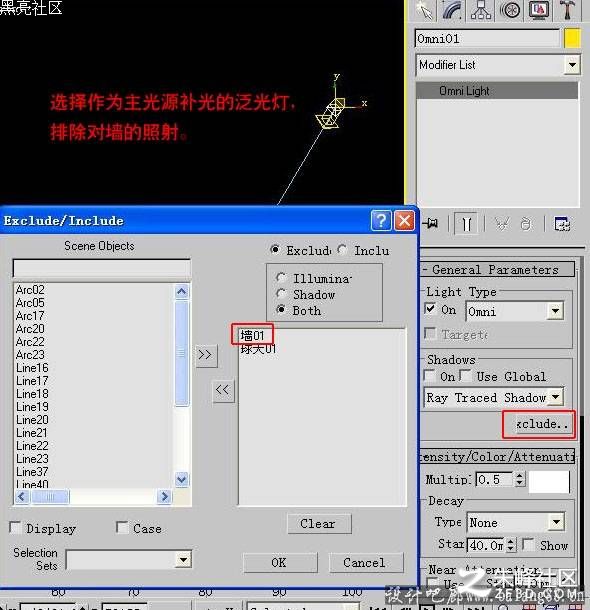Viewport: 590px width, 610px height.
Task: Open the Modify panel tab icon
Action: [x=452, y=10]
